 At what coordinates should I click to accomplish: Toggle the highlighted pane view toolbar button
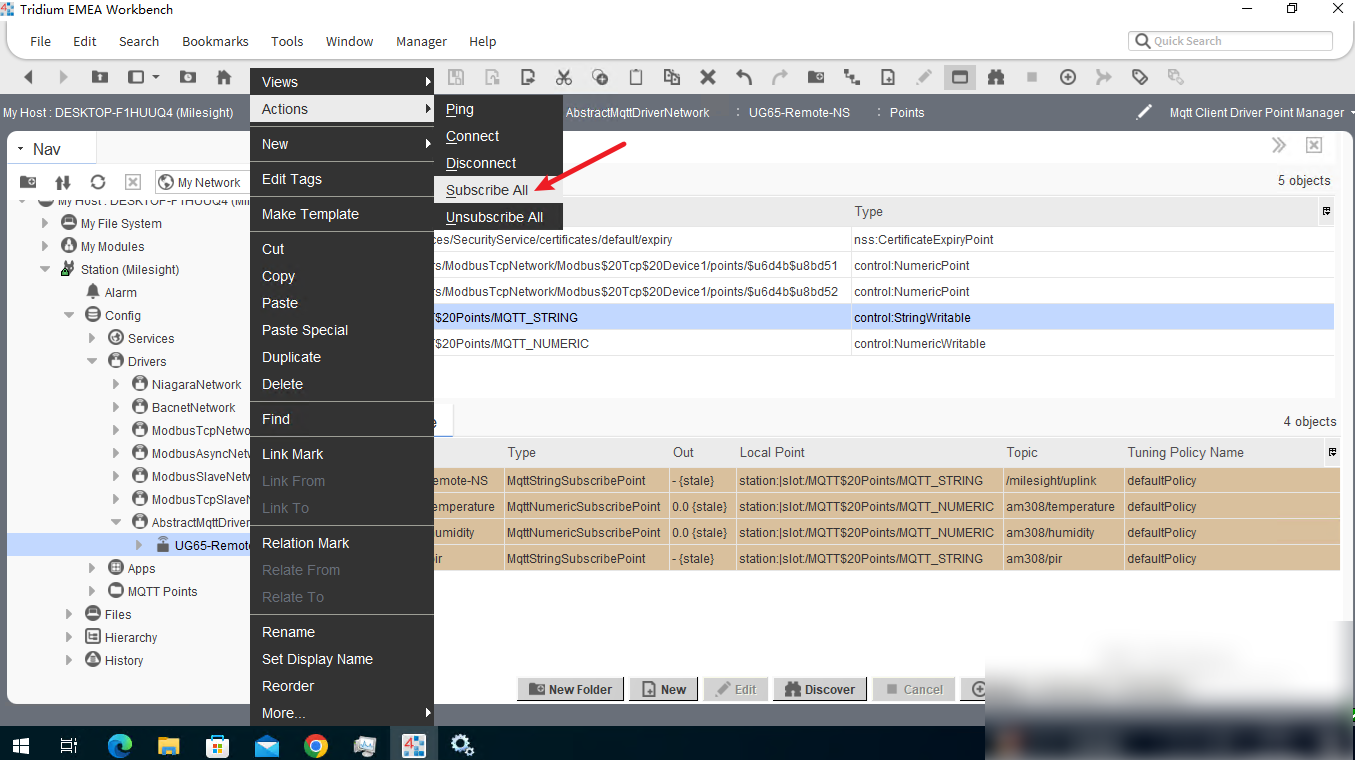(959, 77)
